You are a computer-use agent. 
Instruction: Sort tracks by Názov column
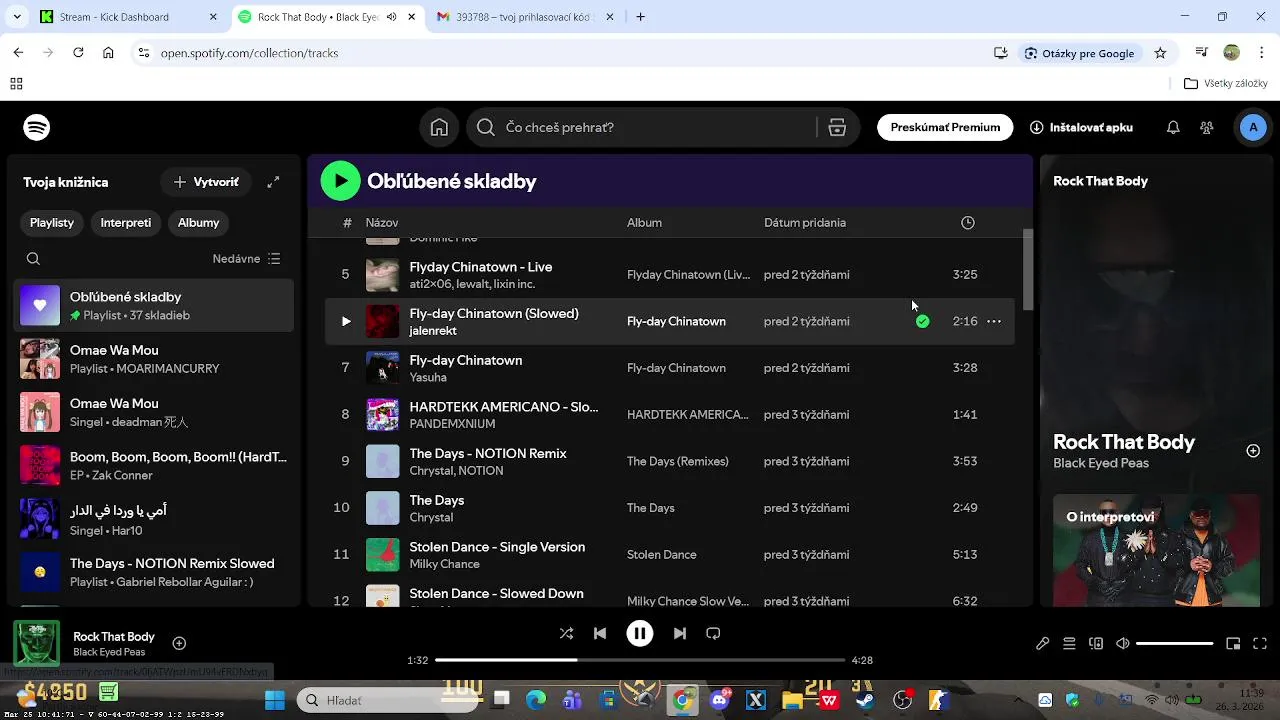[382, 222]
